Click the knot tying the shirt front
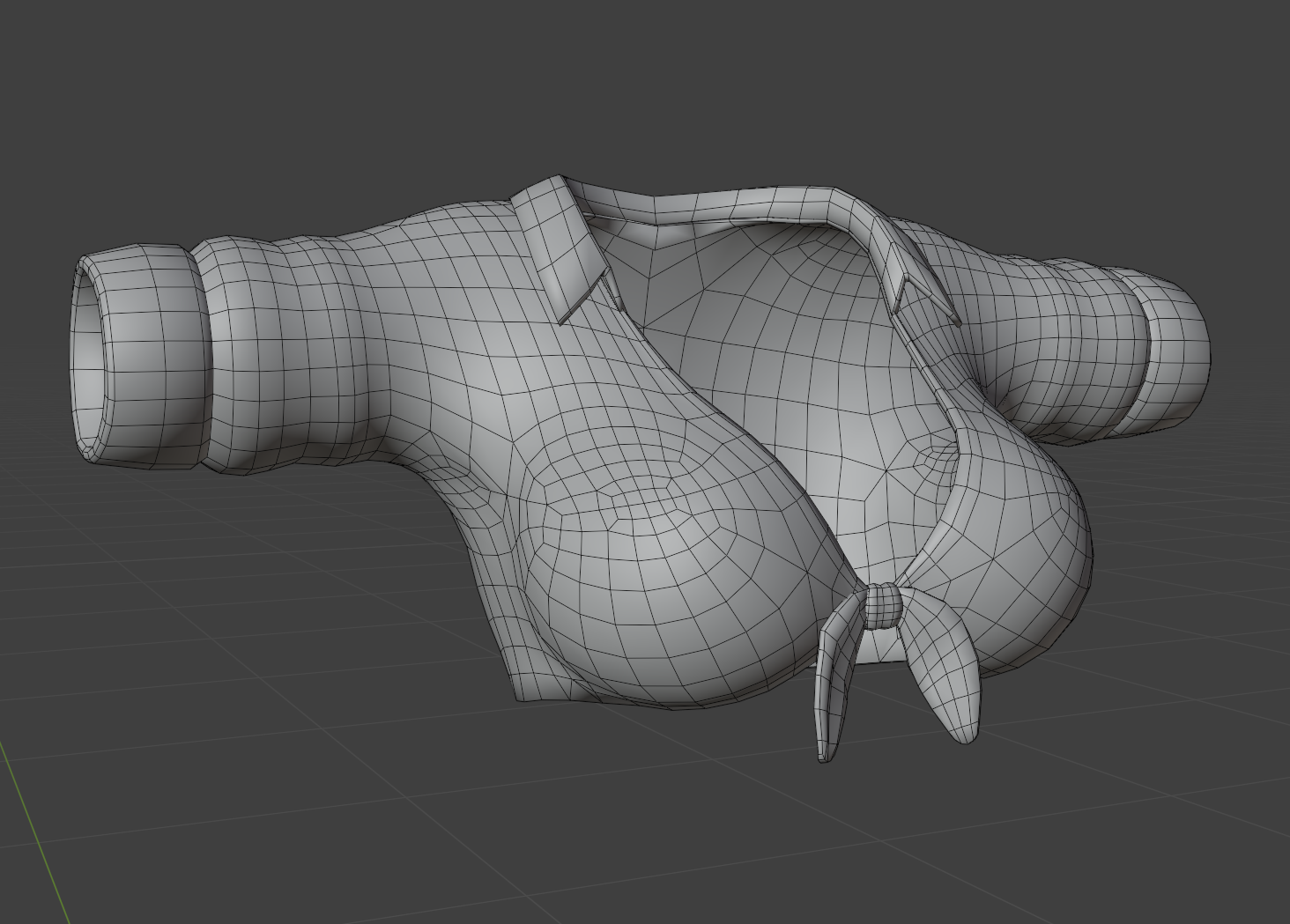Viewport: 1290px width, 924px height. point(884,606)
